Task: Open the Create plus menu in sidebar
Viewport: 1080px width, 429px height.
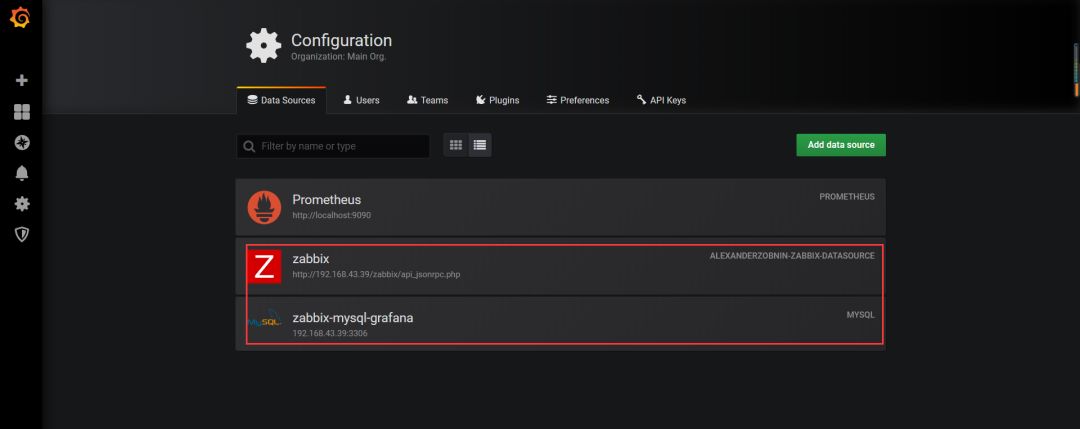Action: [21, 81]
